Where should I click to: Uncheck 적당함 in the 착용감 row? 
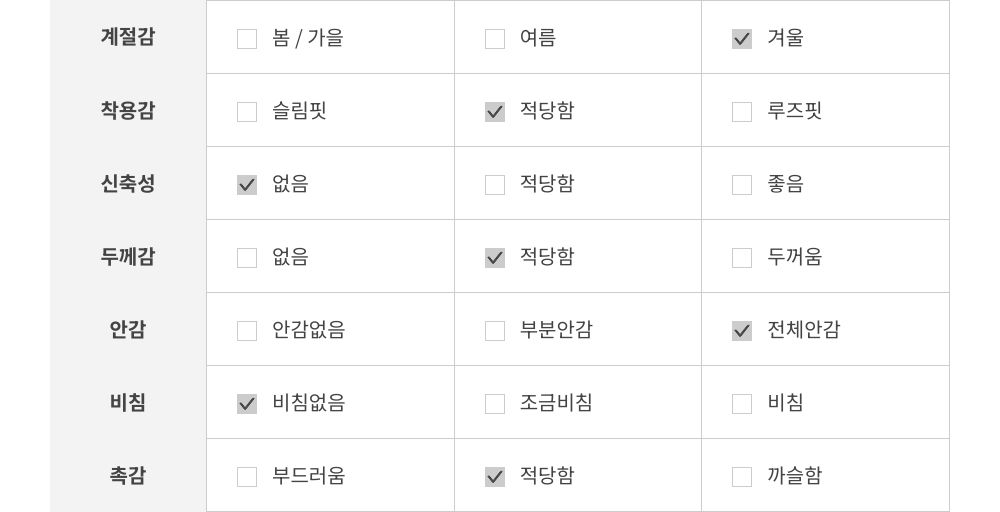click(495, 112)
